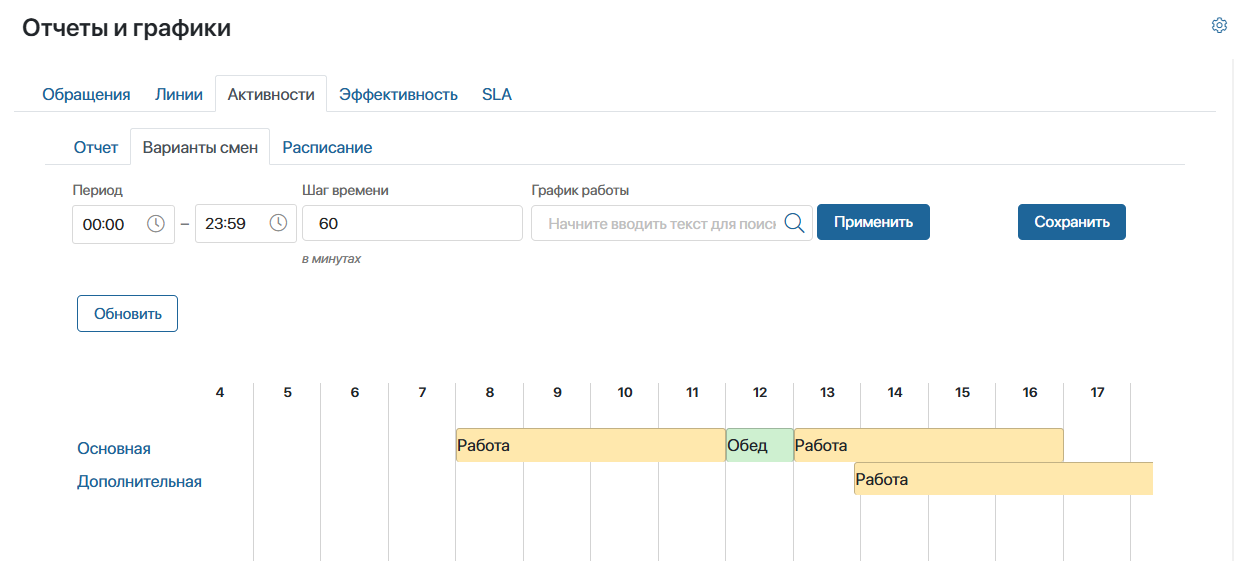This screenshot has width=1234, height=561.
Task: Open the Дополнительная shift link
Action: point(139,482)
